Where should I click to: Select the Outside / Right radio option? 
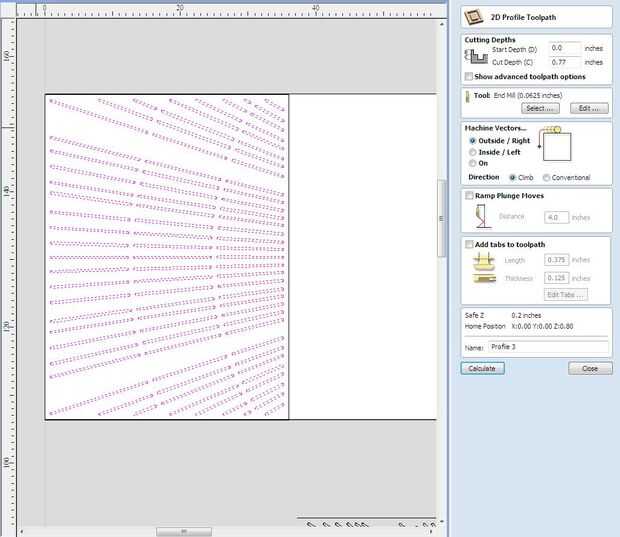pyautogui.click(x=473, y=141)
